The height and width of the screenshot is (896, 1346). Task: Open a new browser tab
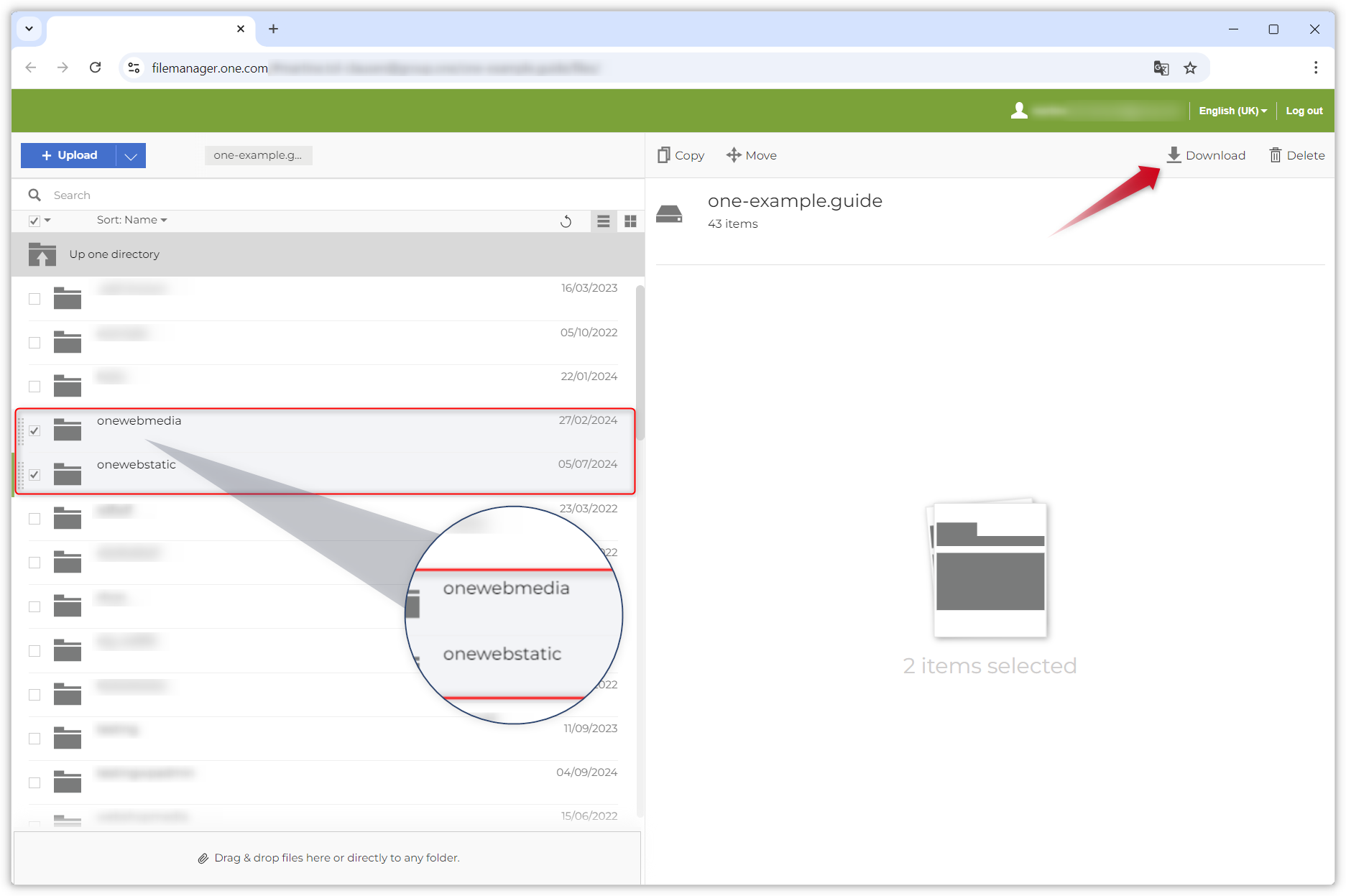click(x=273, y=29)
